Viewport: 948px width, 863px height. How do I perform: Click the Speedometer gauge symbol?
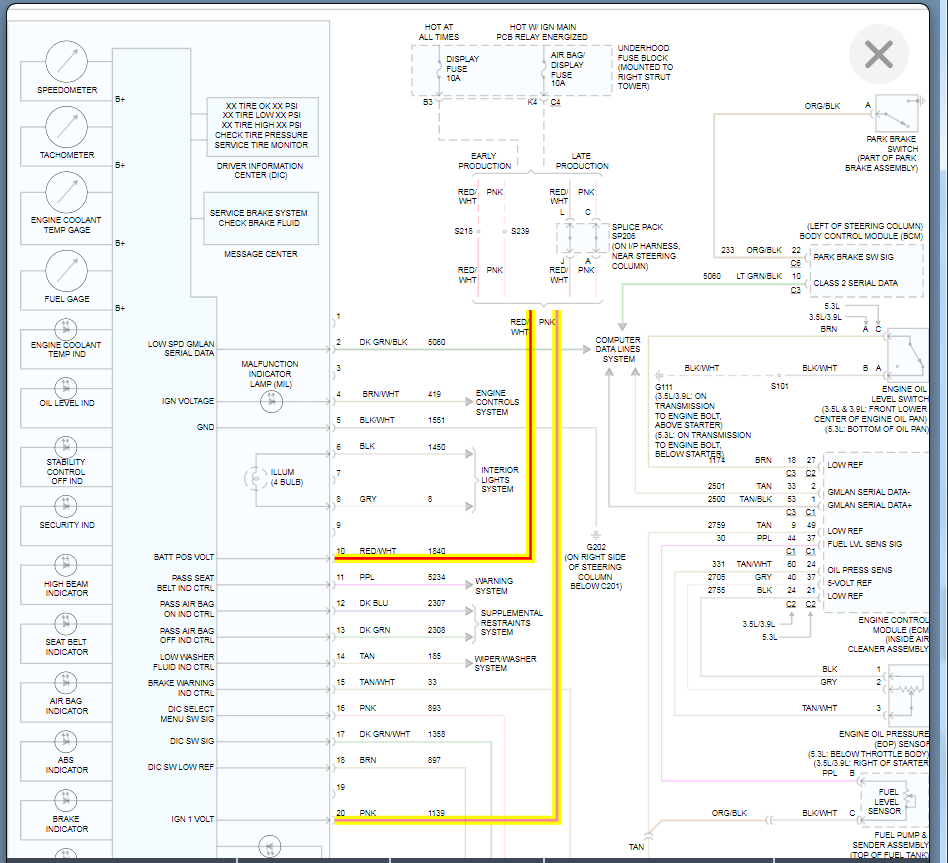click(67, 62)
